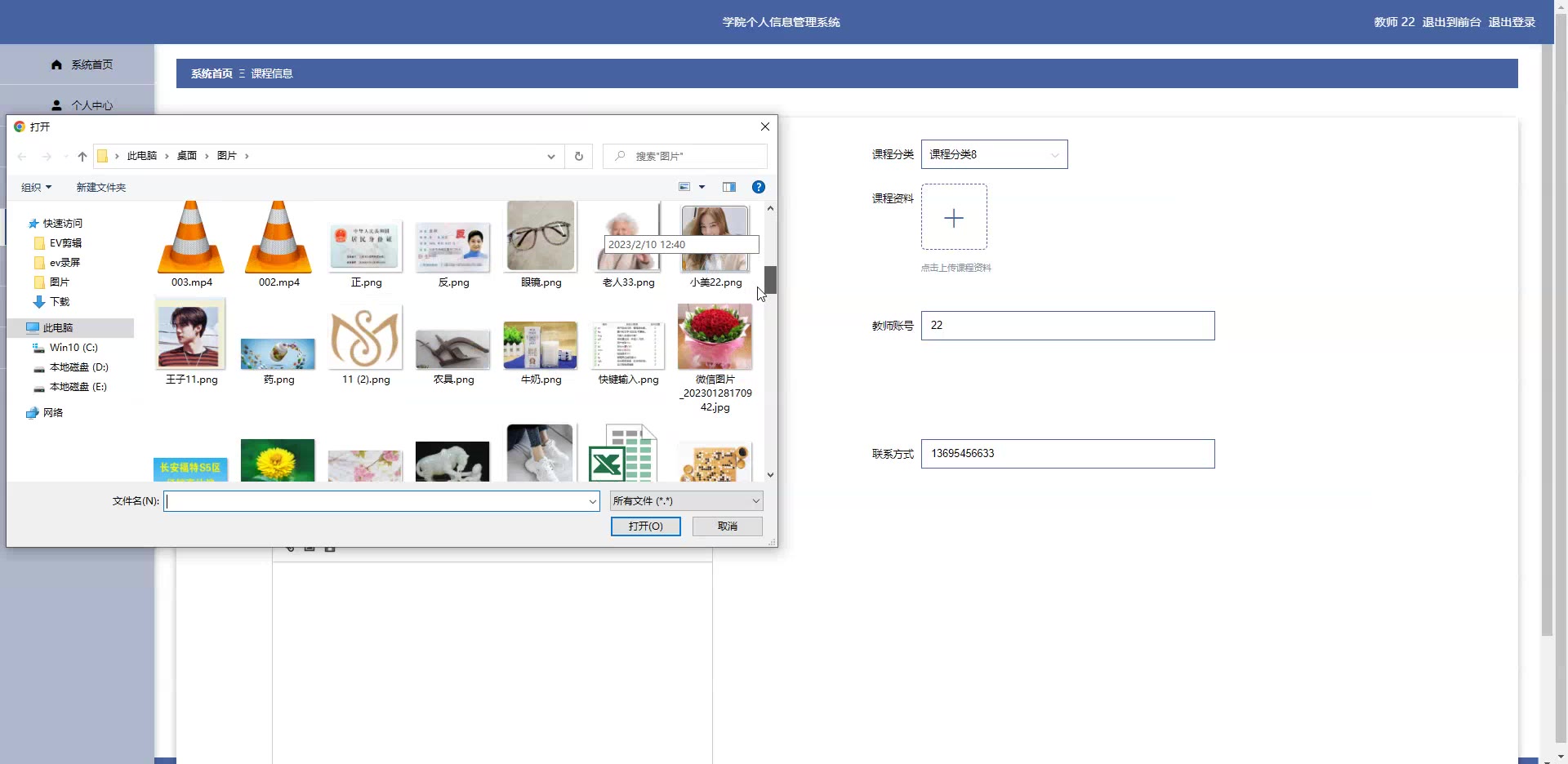Viewport: 1568px width, 764px height.
Task: Click the file list scrollbar down arrow
Action: pos(770,474)
